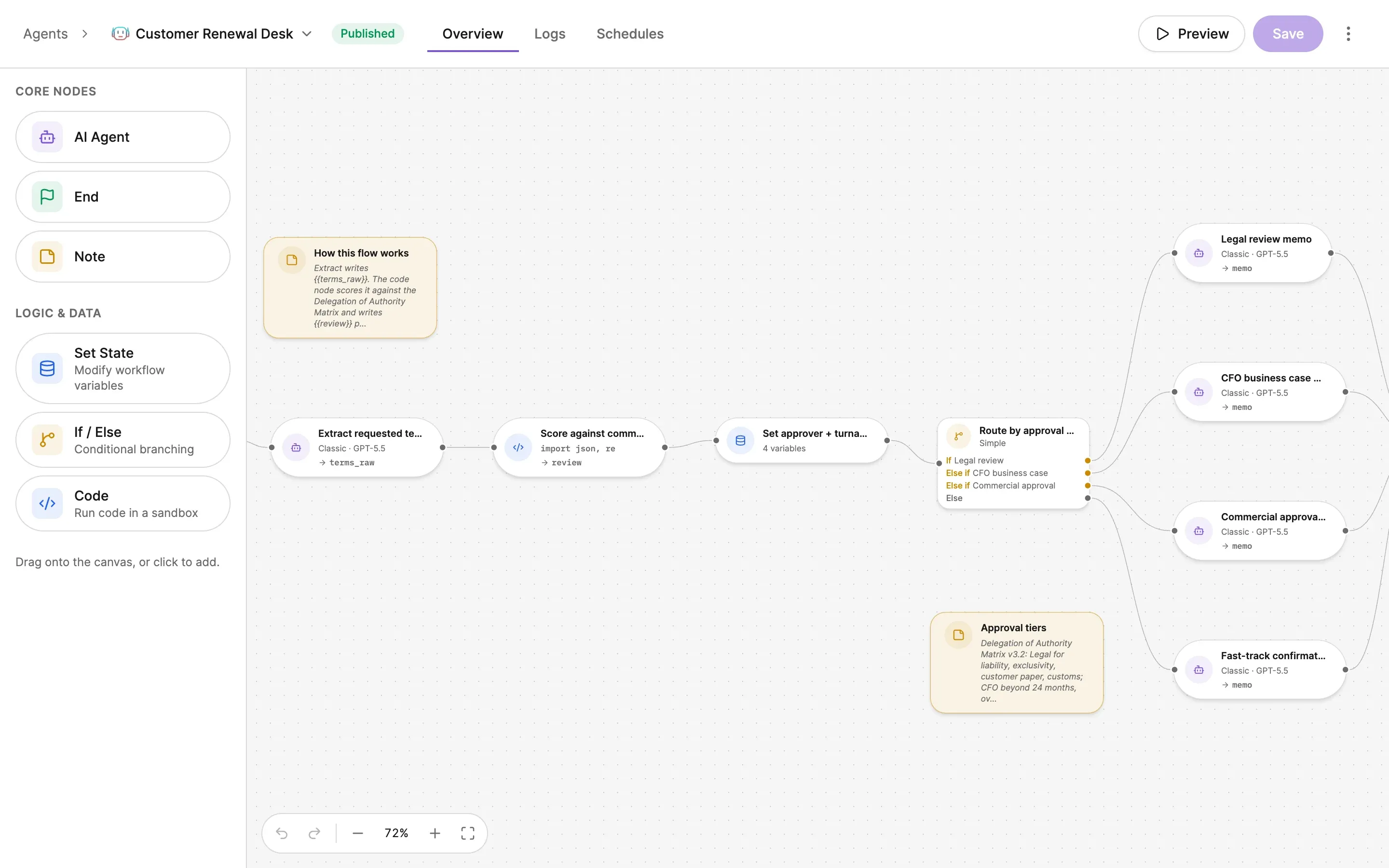This screenshot has width=1389, height=868.
Task: Redo the canvas action
Action: click(x=314, y=833)
